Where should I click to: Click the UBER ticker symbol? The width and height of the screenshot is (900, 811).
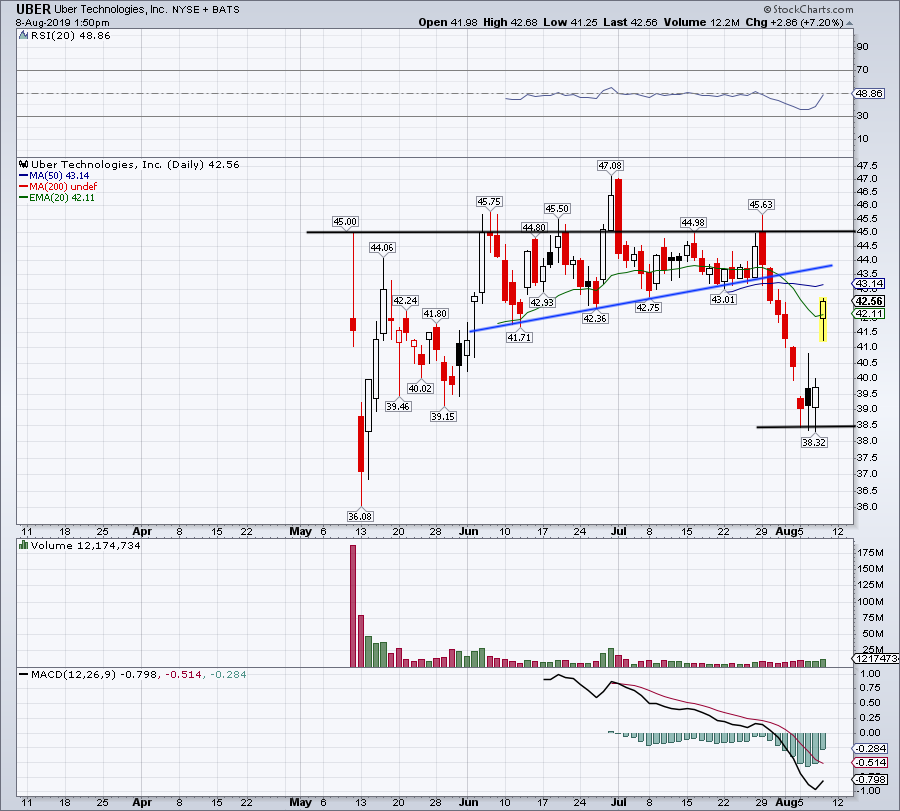[33, 9]
